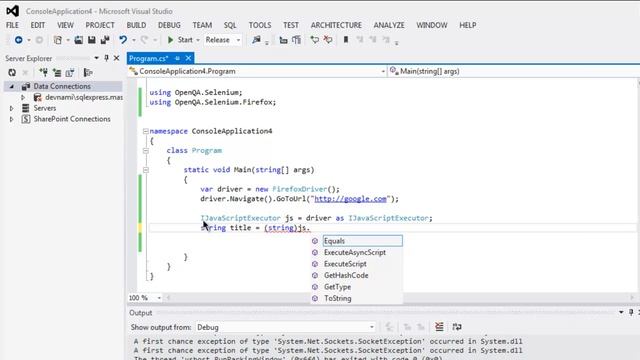The height and width of the screenshot is (360, 640).
Task: Click the New Project icon in toolbar
Action: point(58,40)
